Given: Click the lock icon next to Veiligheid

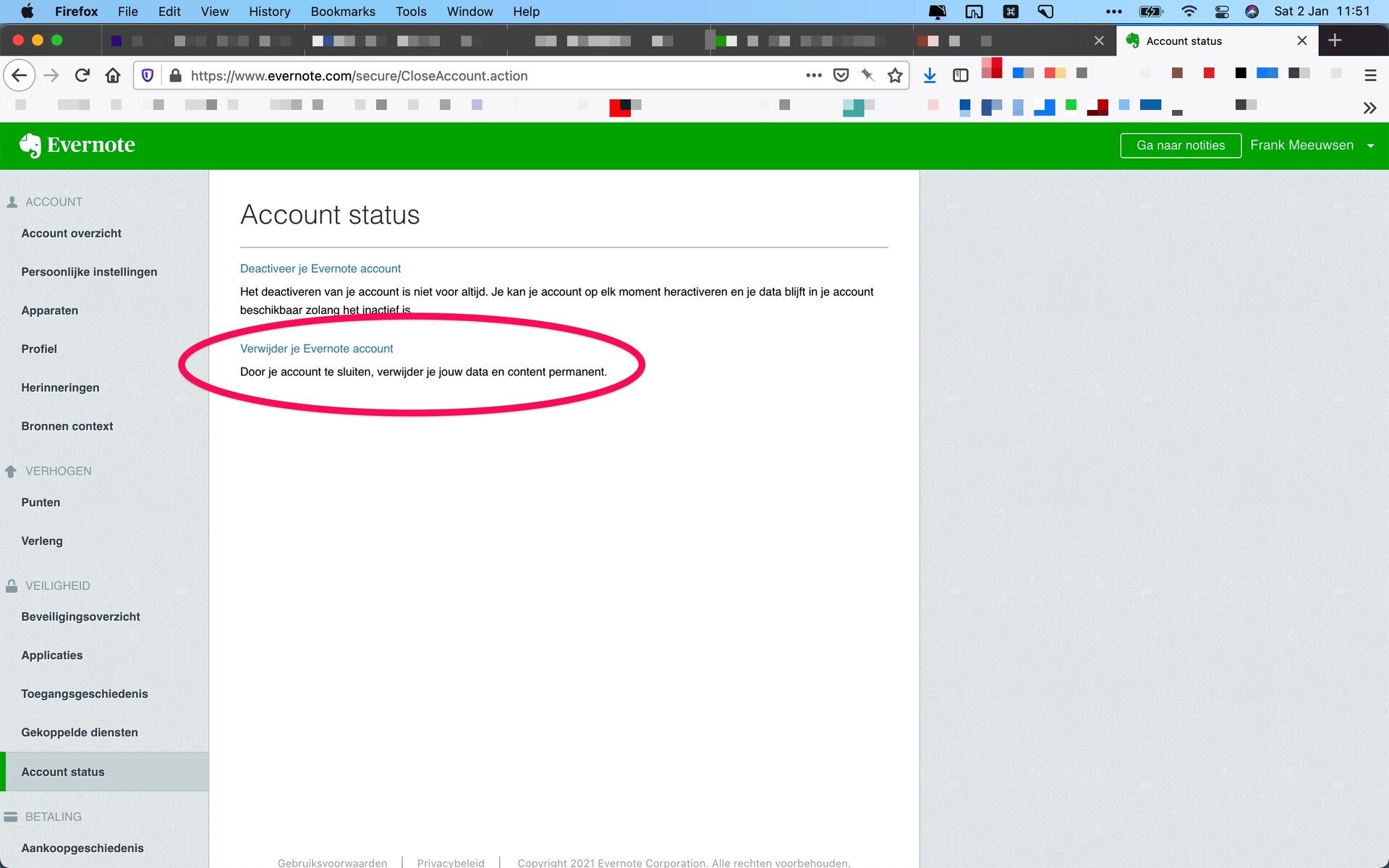Looking at the screenshot, I should point(12,585).
